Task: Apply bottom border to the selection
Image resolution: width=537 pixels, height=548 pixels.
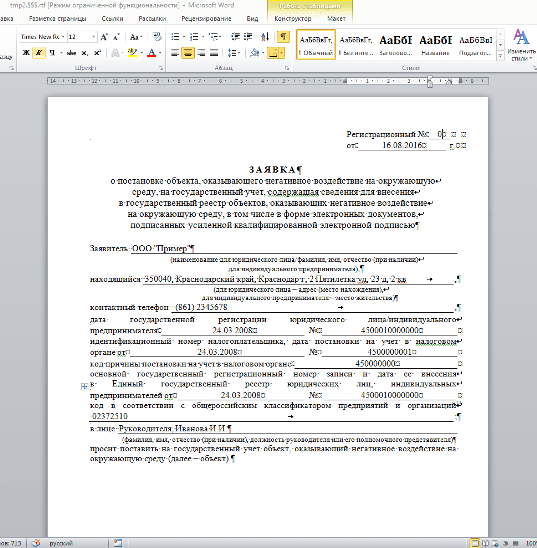Action: click(273, 53)
